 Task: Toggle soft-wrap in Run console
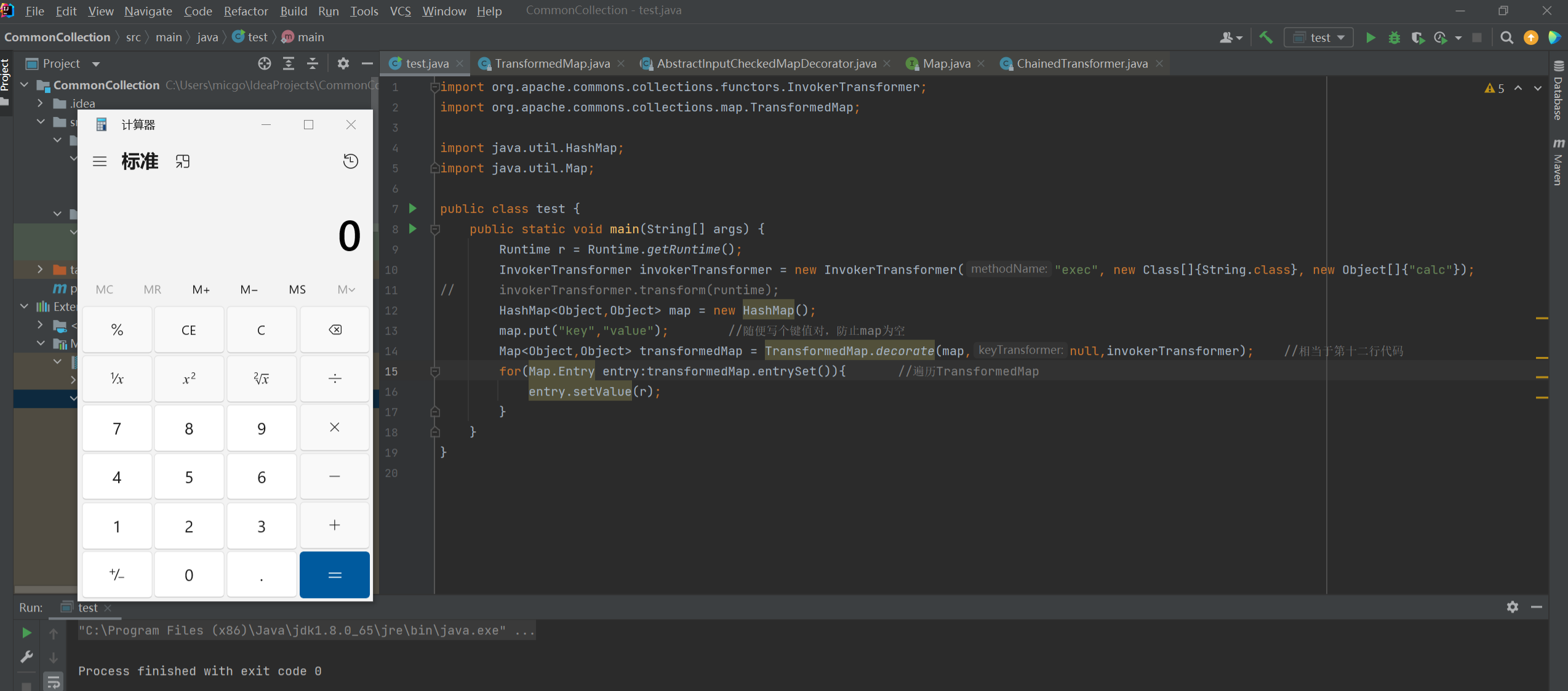pos(54,681)
